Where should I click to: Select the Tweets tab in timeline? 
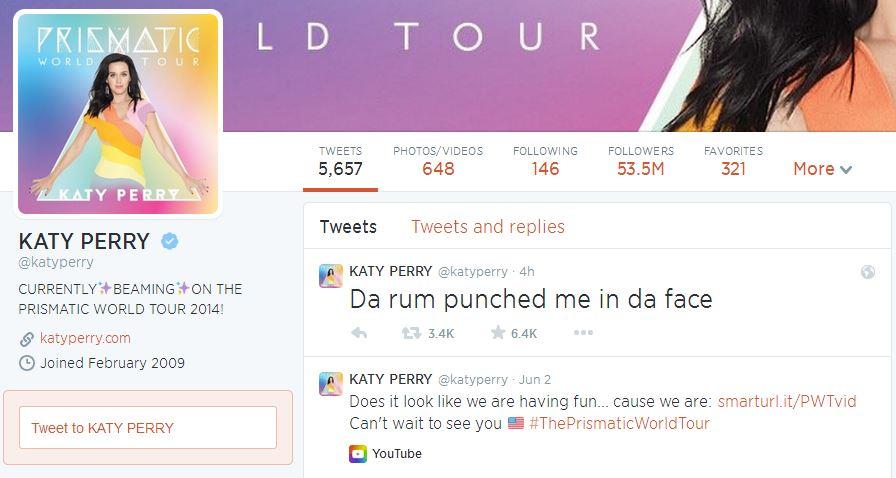(x=348, y=227)
